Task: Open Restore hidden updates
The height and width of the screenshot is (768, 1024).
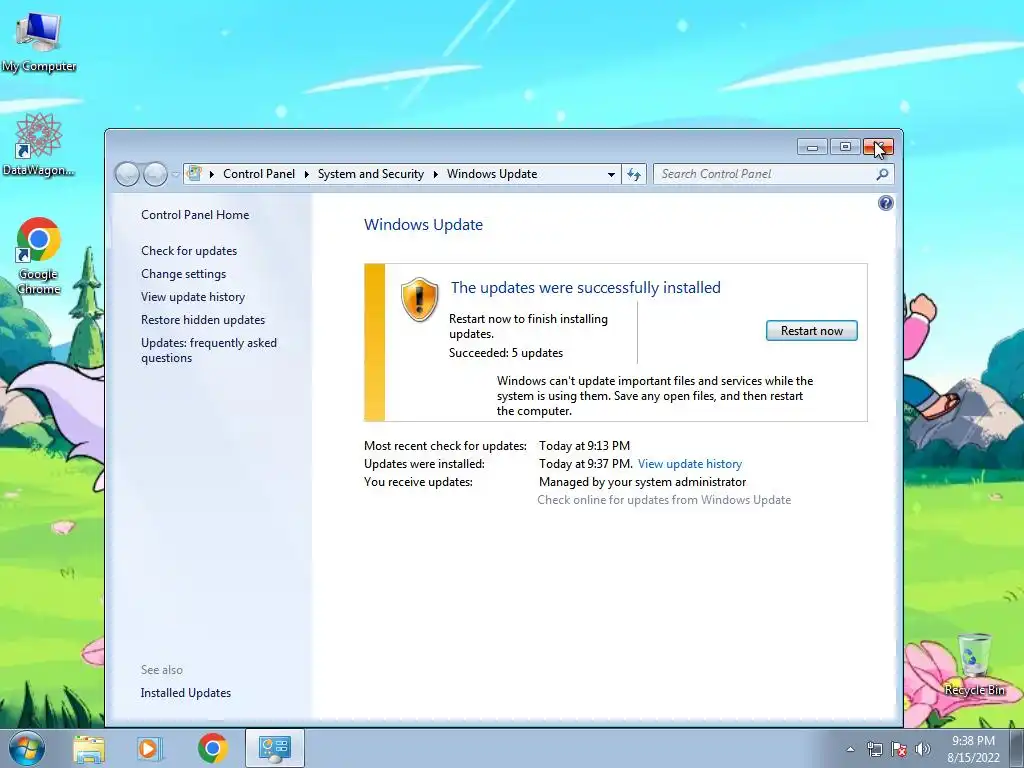Action: (202, 319)
